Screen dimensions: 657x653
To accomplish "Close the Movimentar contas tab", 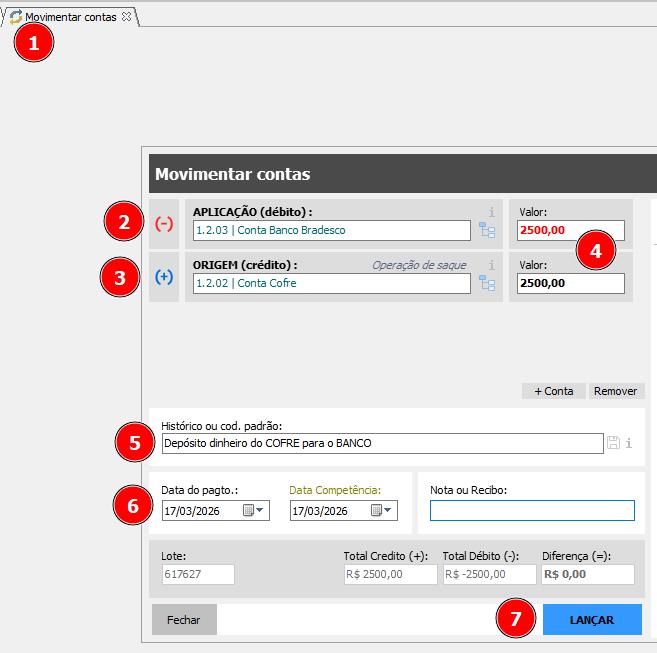I will [126, 17].
